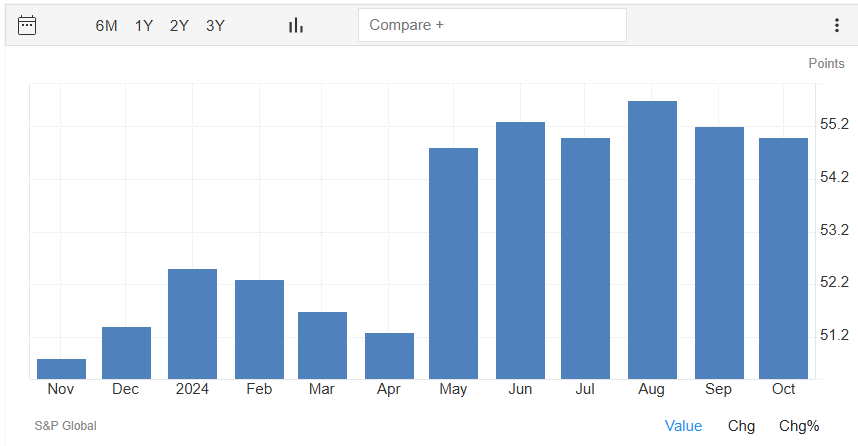Click the Jun bar in chart

pos(520,251)
